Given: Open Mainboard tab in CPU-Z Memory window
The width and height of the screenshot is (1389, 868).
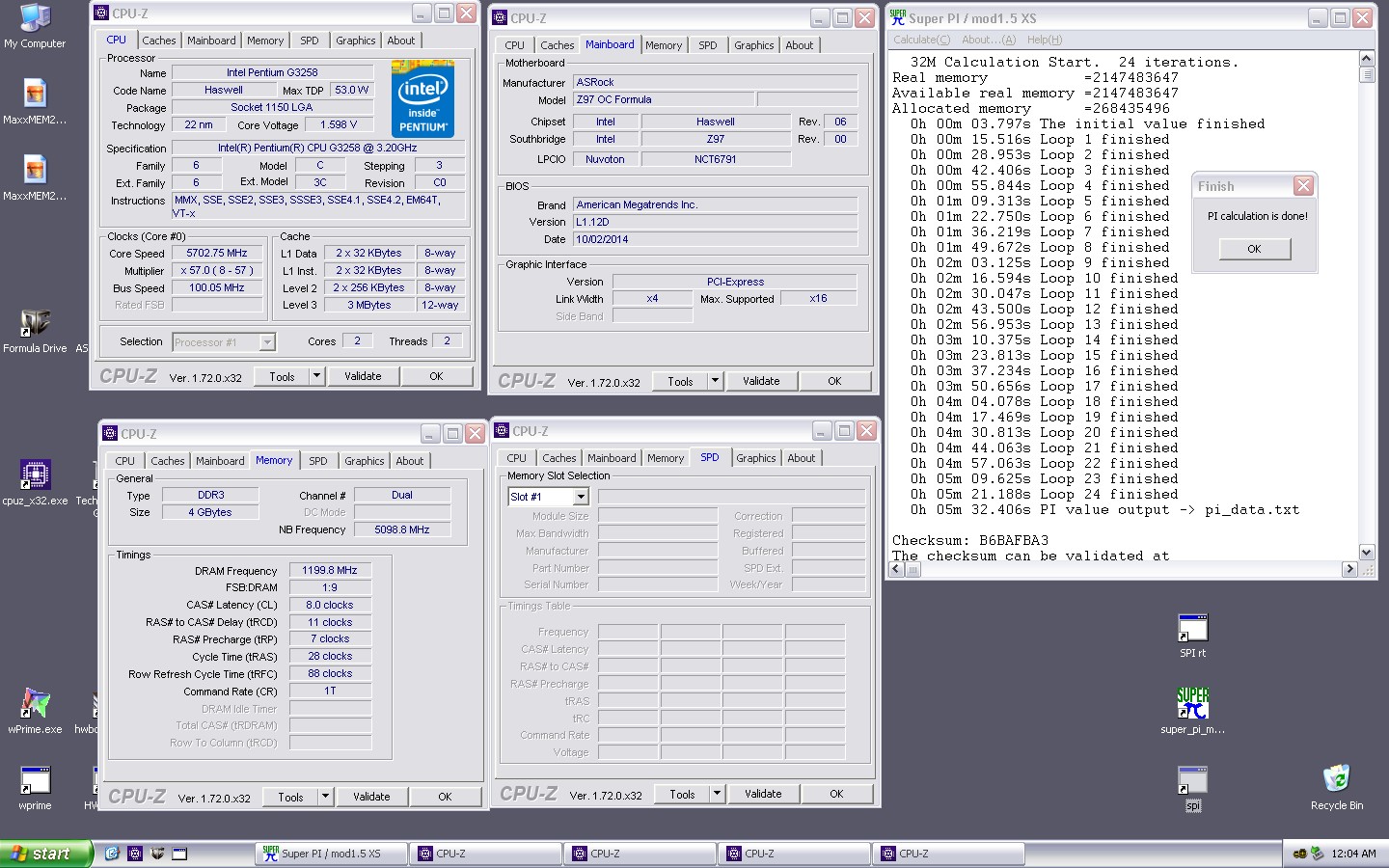Looking at the screenshot, I should point(220,461).
